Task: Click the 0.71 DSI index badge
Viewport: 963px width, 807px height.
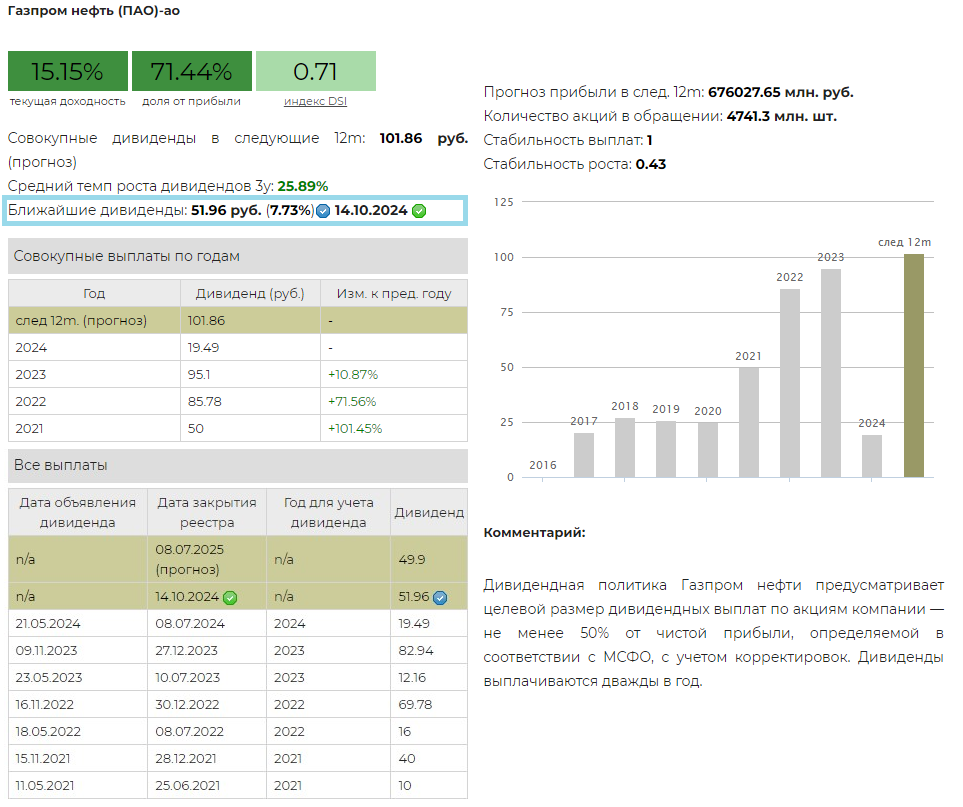Action: pyautogui.click(x=315, y=72)
